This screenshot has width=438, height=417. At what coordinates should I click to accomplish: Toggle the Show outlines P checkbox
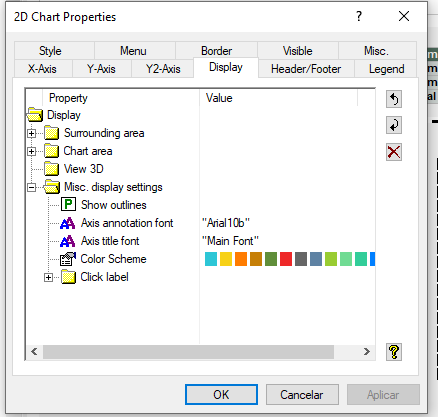pos(68,204)
